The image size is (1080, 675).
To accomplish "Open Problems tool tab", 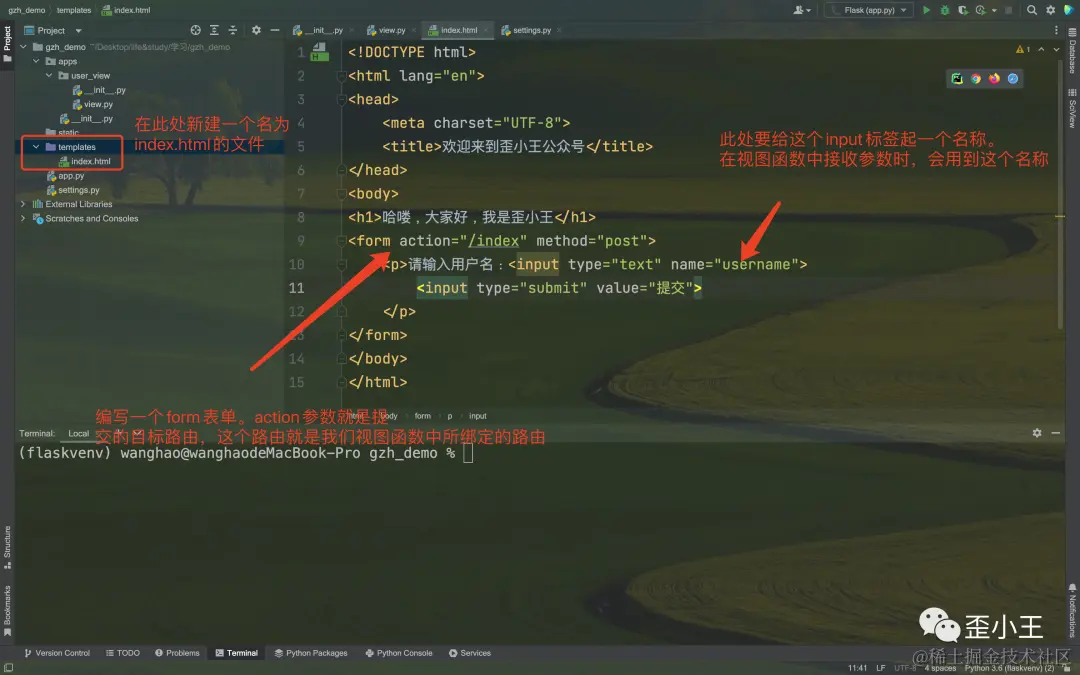I will click(177, 653).
